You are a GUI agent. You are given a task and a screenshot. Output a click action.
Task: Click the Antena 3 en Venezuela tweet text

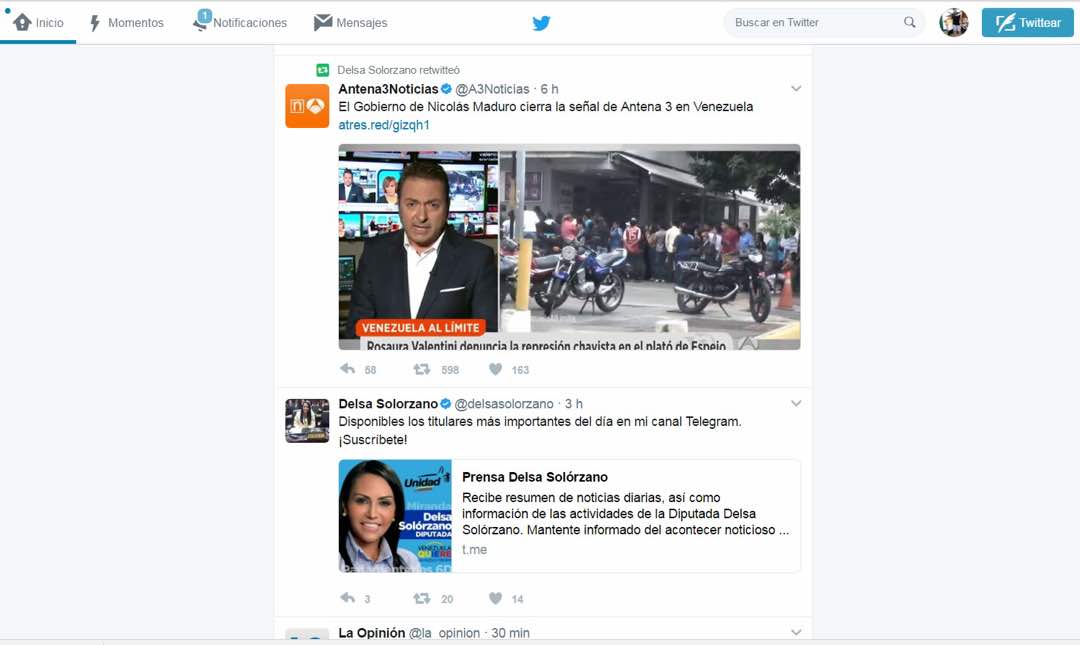tap(546, 107)
